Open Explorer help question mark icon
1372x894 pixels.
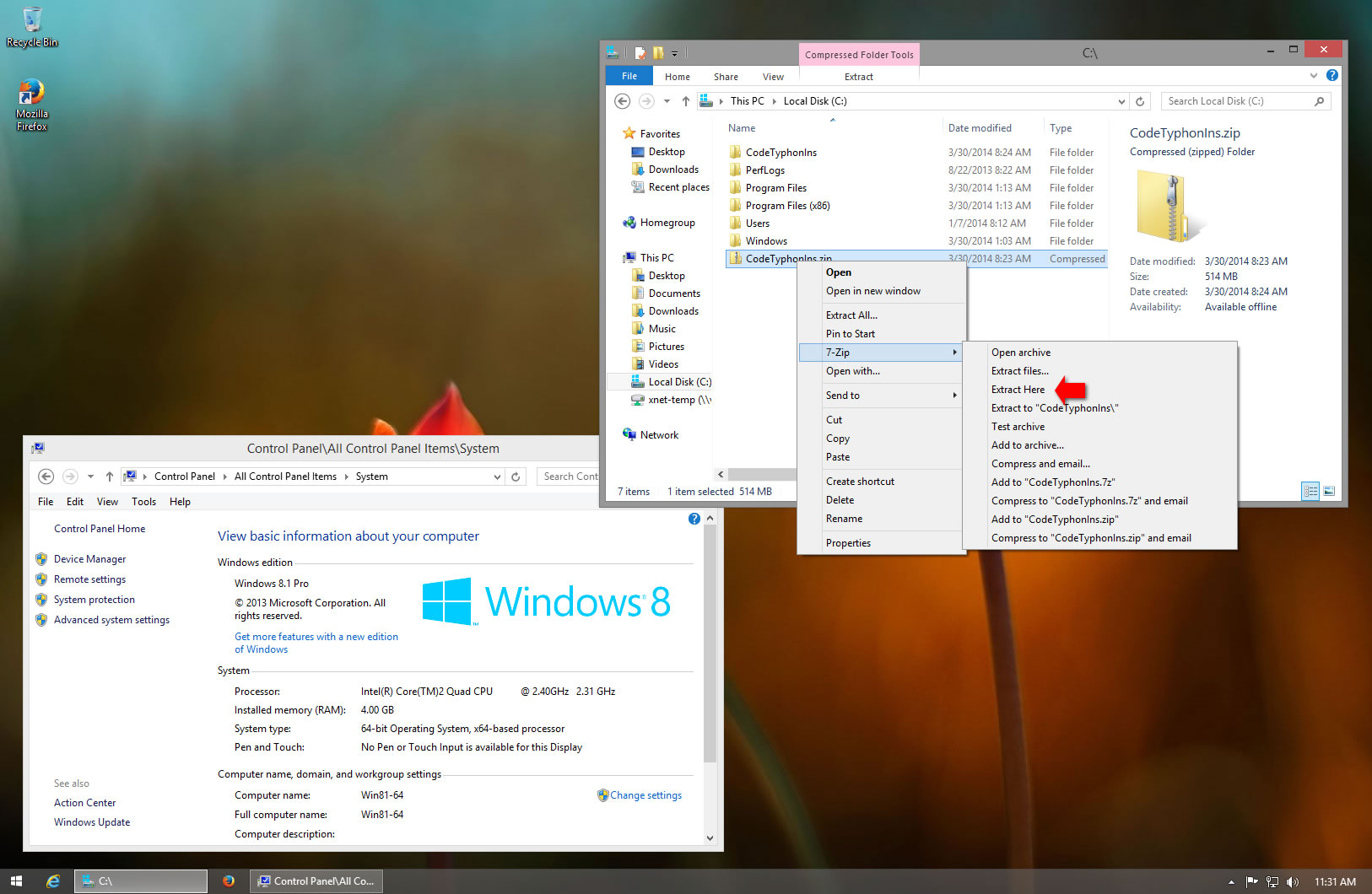(1332, 75)
